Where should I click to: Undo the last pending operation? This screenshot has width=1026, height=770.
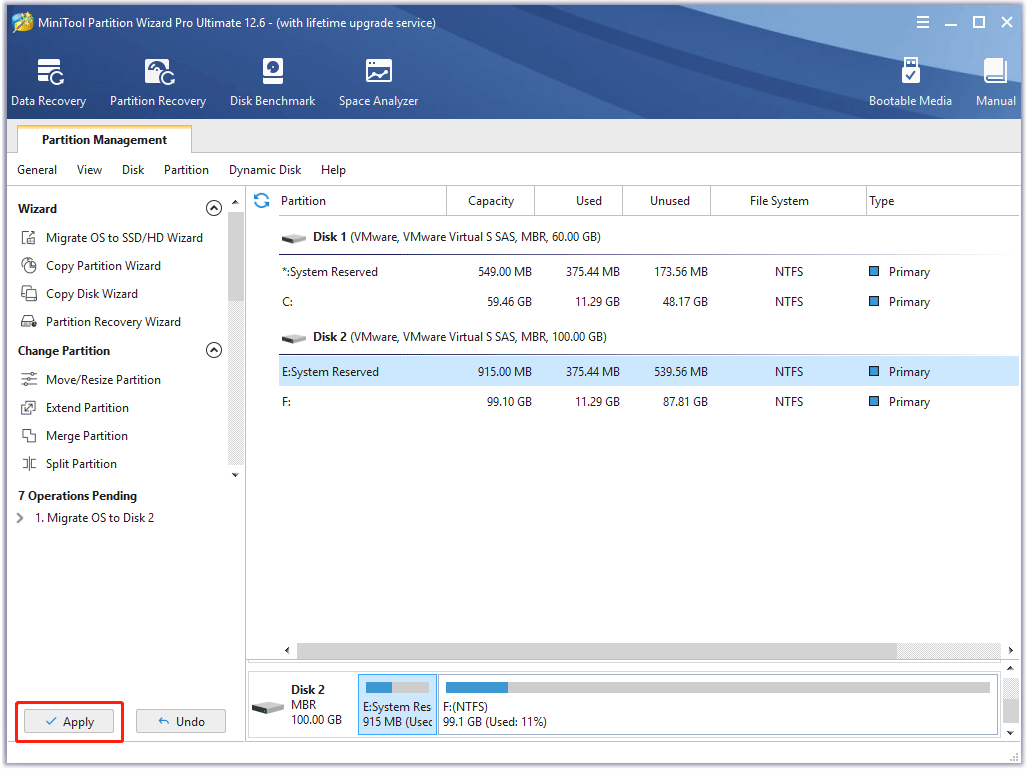pyautogui.click(x=181, y=722)
